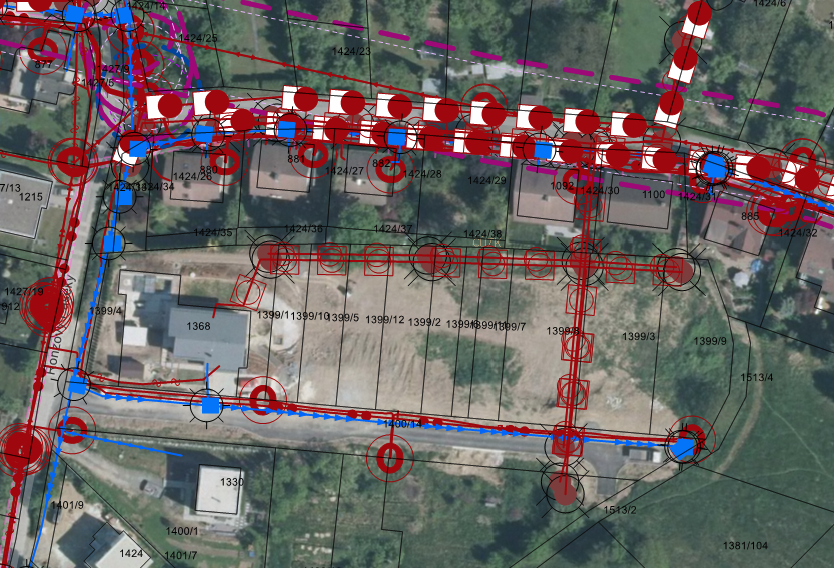Select the red ring symbol below parcel 1400/14
The width and height of the screenshot is (834, 568).
tap(389, 458)
